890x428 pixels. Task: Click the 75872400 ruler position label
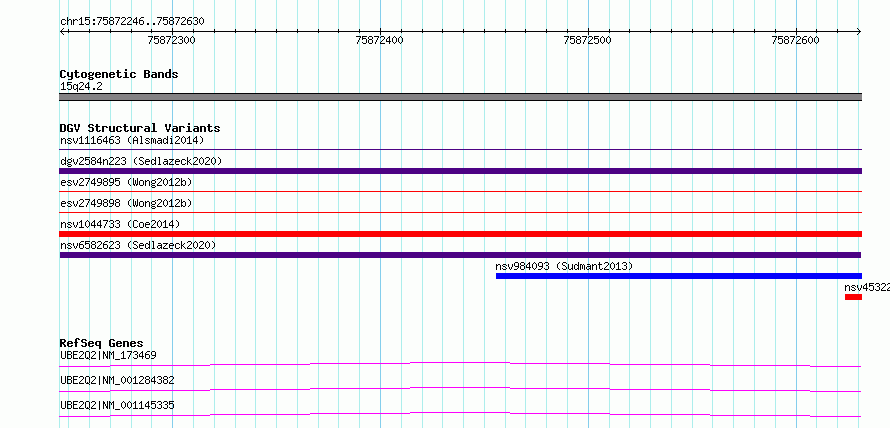point(380,40)
